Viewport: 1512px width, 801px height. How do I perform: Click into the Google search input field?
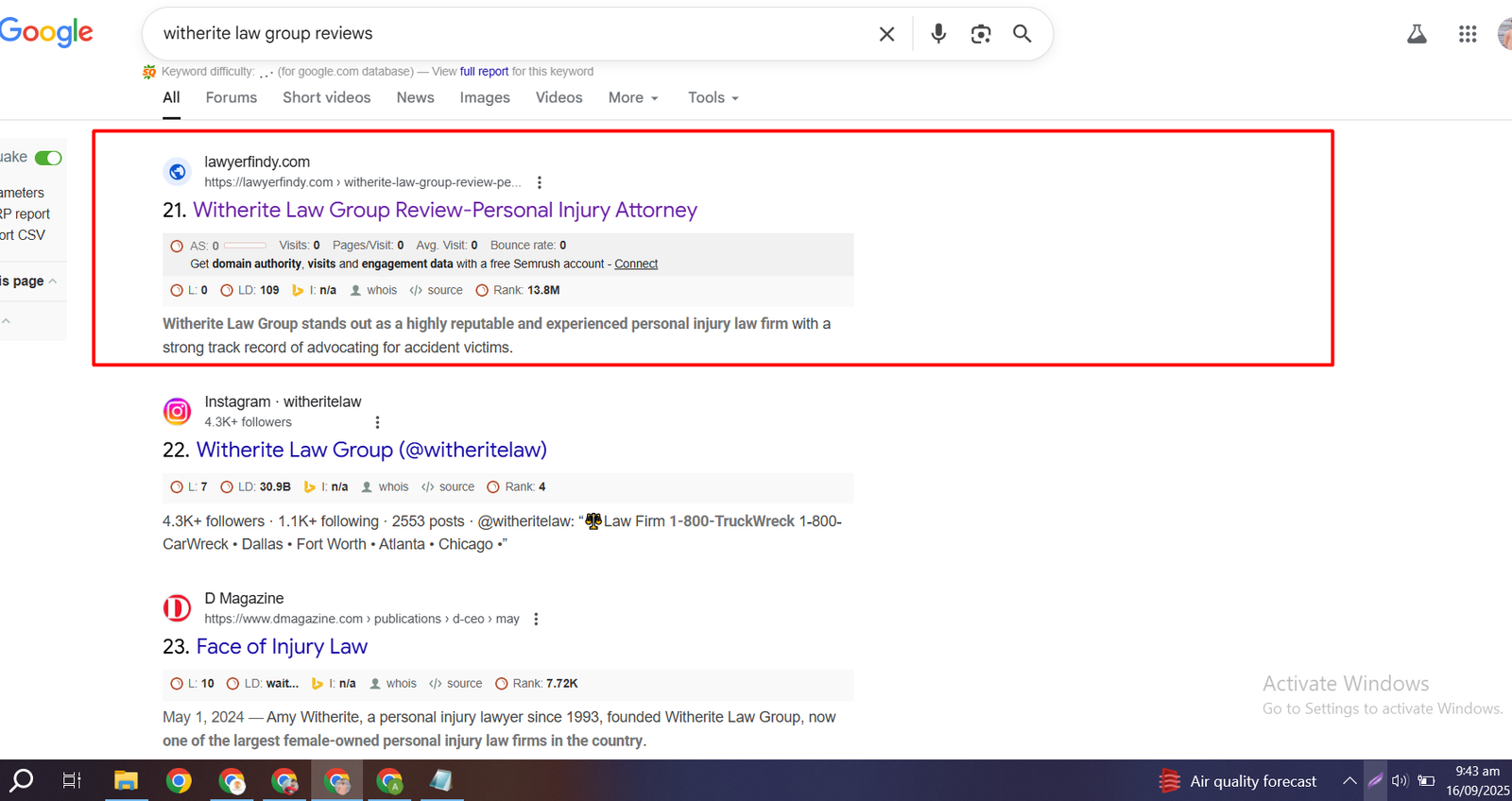[x=510, y=34]
